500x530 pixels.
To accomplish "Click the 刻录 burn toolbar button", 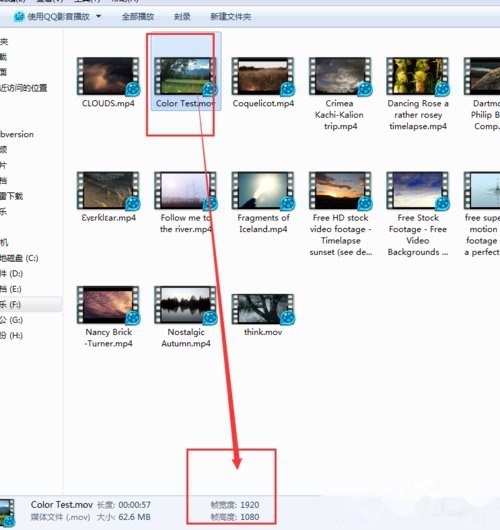I will (x=182, y=17).
